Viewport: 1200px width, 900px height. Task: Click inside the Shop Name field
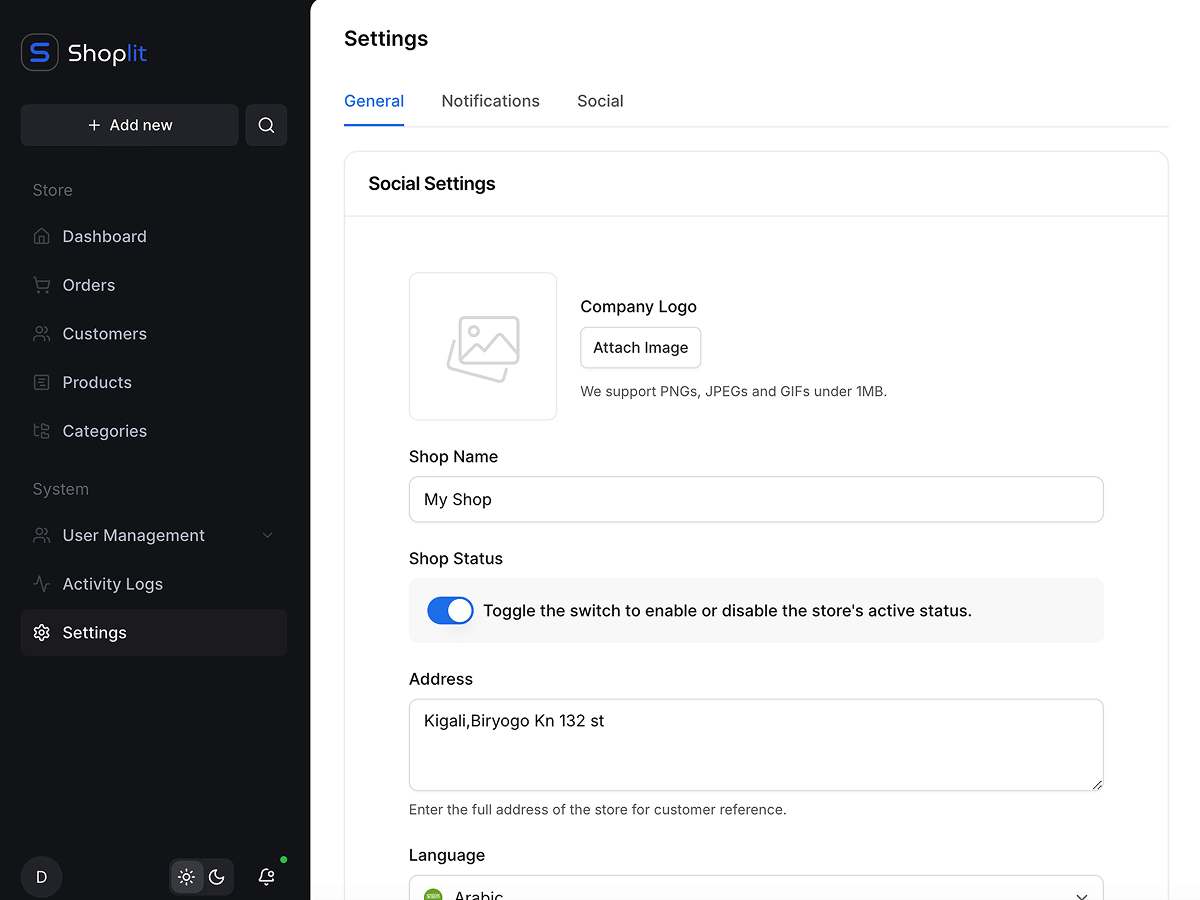pos(756,499)
